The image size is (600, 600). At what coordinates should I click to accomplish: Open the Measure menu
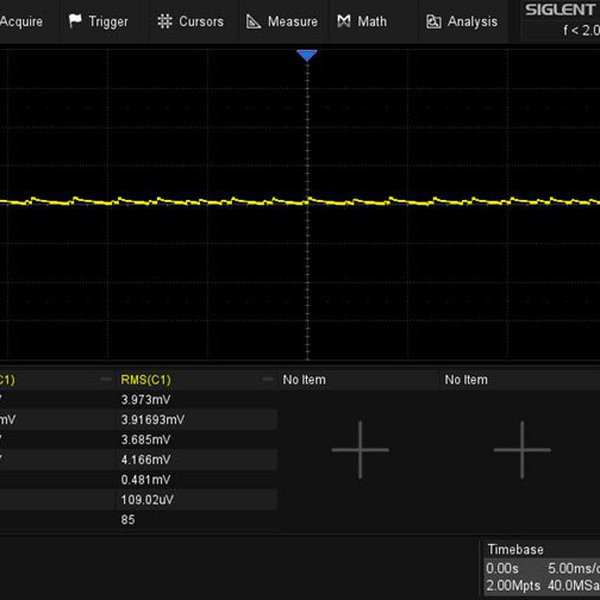coord(282,21)
